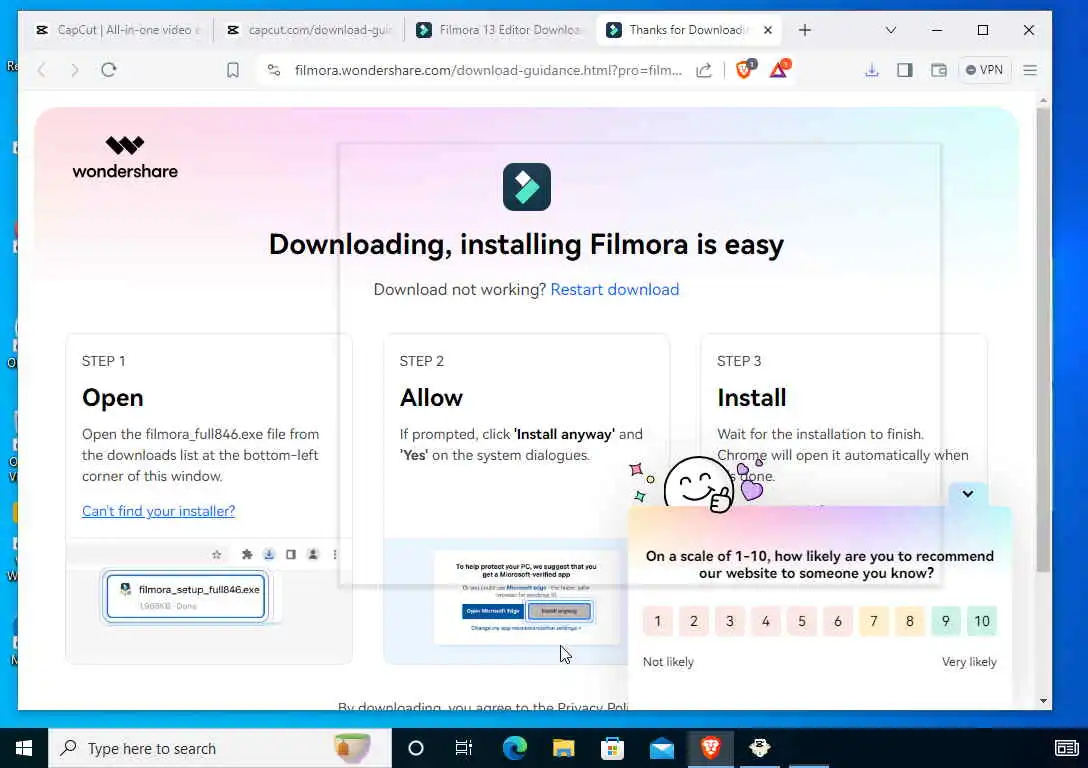Click the Type here to search box
Viewport: 1088px width, 768px height.
coord(219,748)
